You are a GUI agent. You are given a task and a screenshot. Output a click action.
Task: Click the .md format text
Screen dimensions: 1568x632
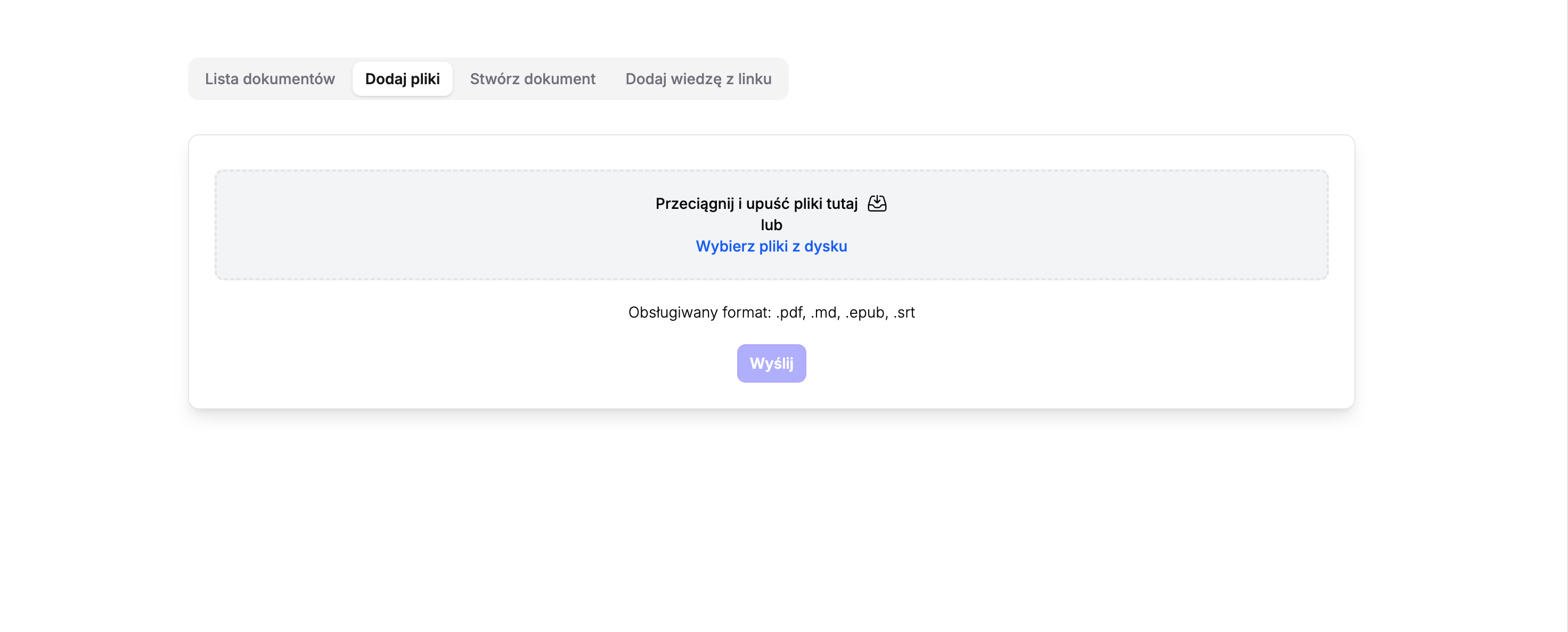coord(825,313)
